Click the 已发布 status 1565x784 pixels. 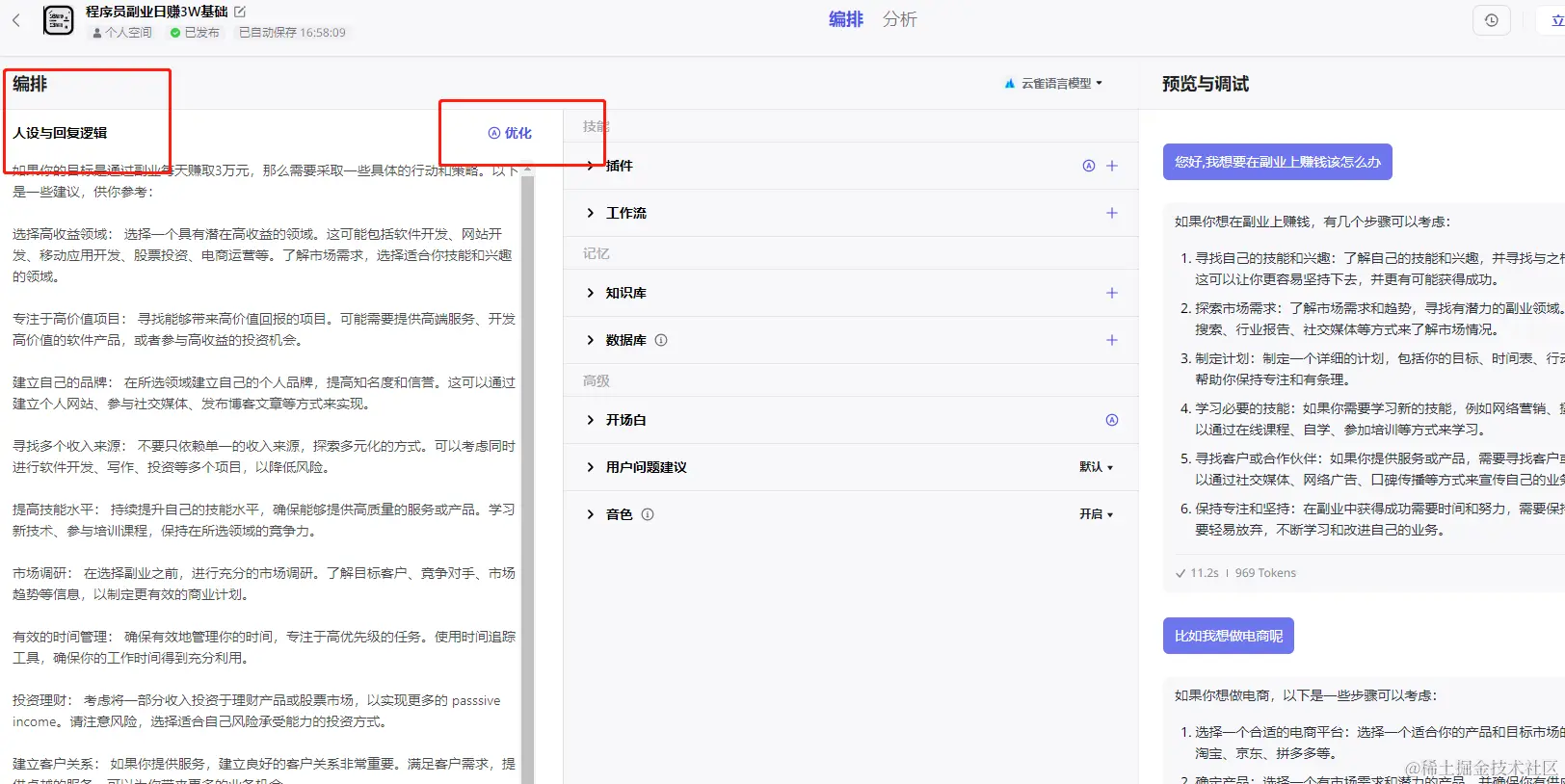point(195,33)
